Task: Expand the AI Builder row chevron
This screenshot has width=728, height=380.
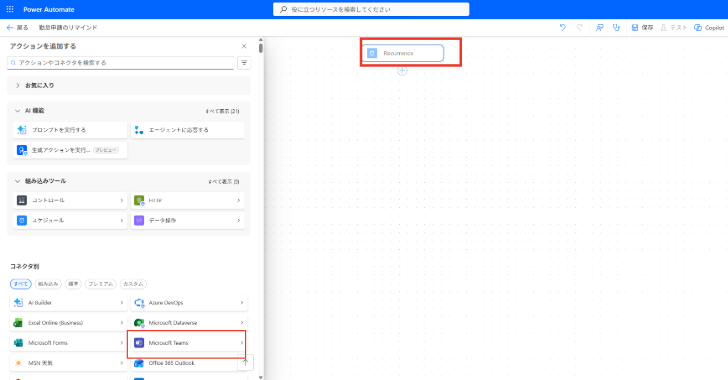Action: (x=122, y=302)
